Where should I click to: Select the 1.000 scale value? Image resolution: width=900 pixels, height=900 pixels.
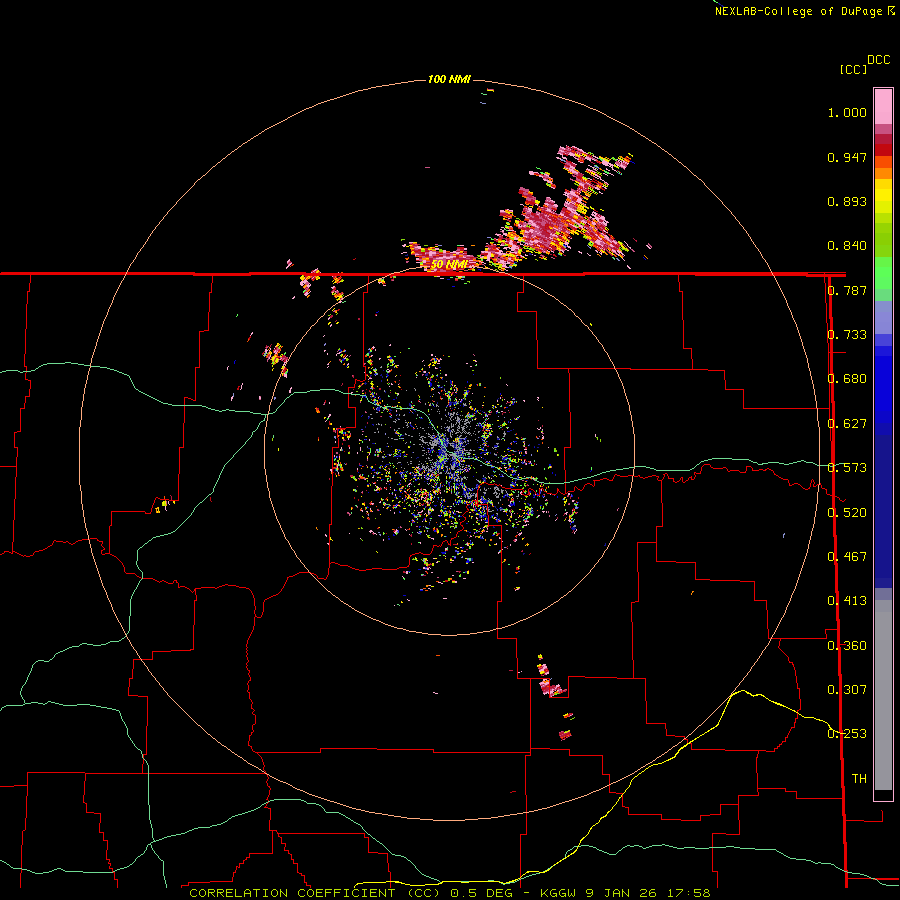tap(847, 112)
